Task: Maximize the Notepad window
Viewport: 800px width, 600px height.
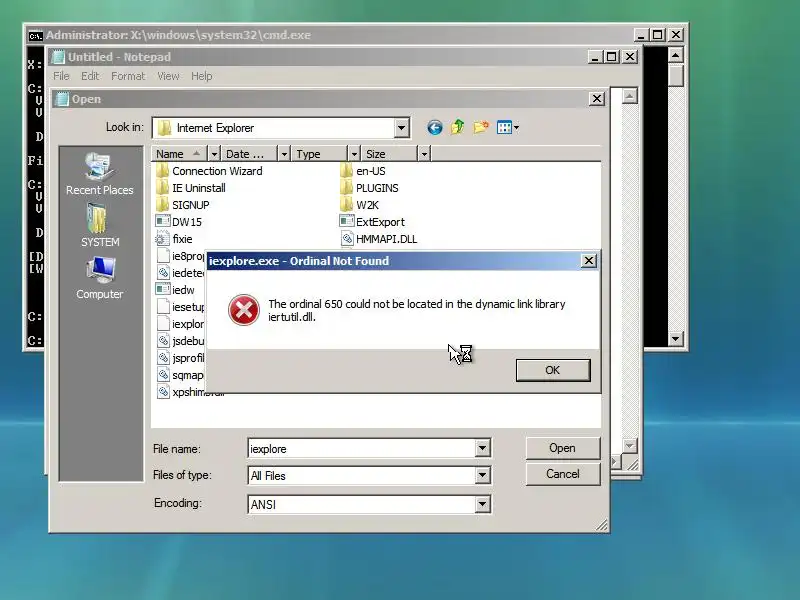Action: (x=612, y=57)
